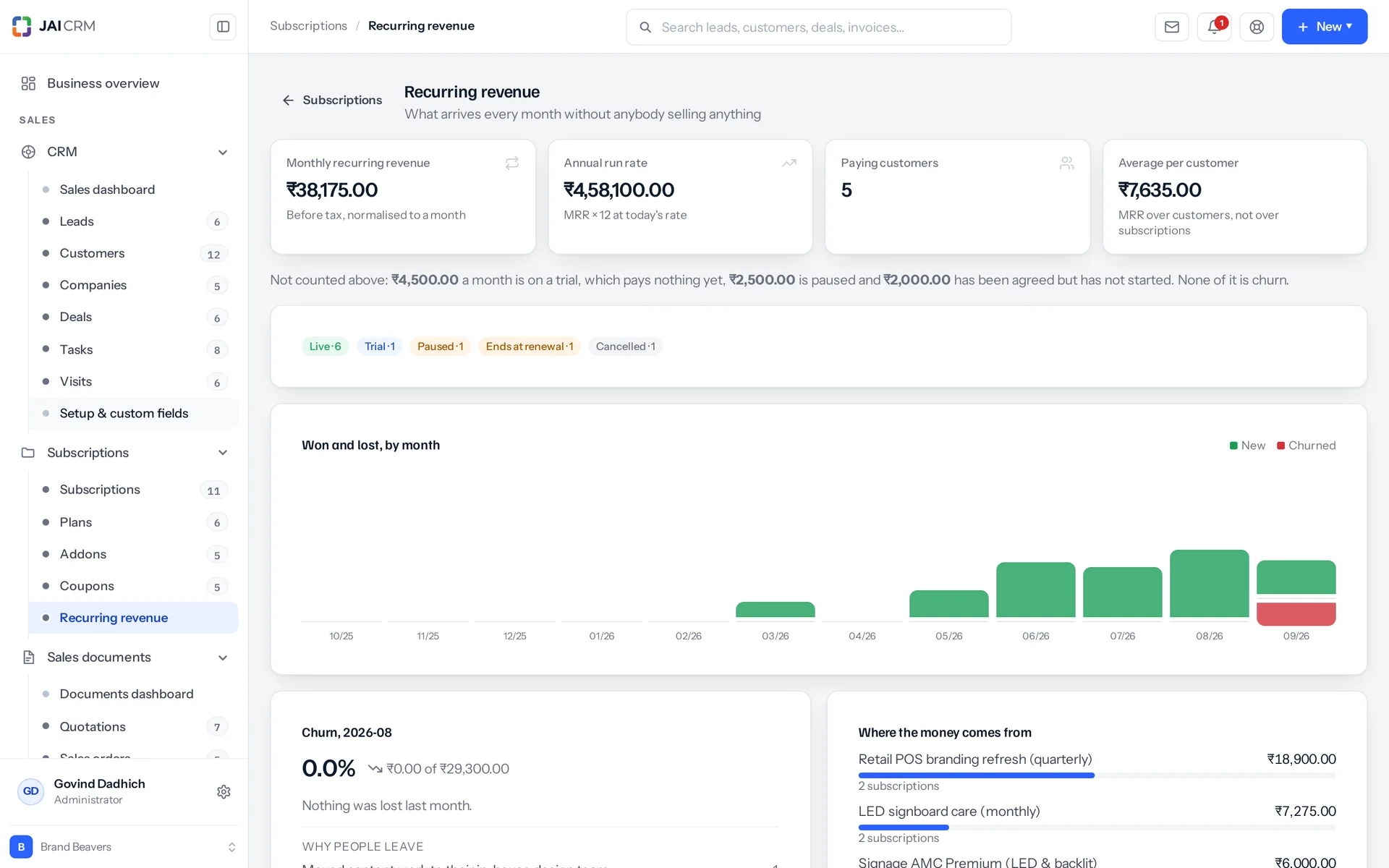Click the help lifebuoy icon
This screenshot has height=868, width=1389.
(x=1257, y=27)
